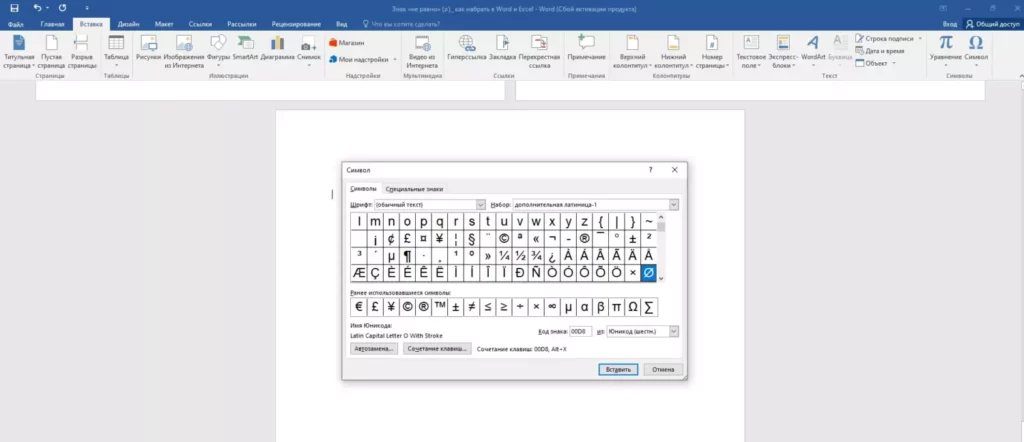
Task: Insert a Перекрестная ссылка cross-reference
Action: point(539,52)
